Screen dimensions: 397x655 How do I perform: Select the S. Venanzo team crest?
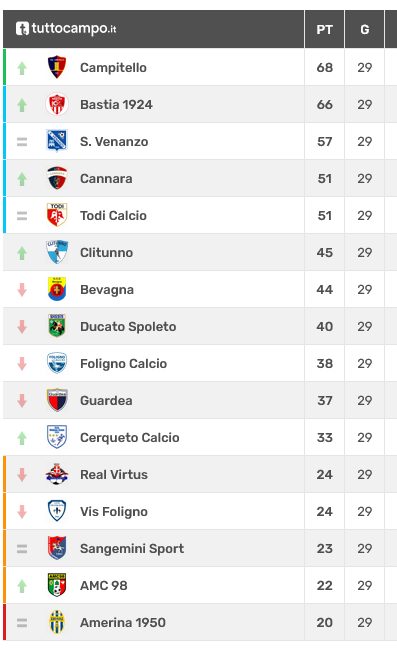pos(57,141)
